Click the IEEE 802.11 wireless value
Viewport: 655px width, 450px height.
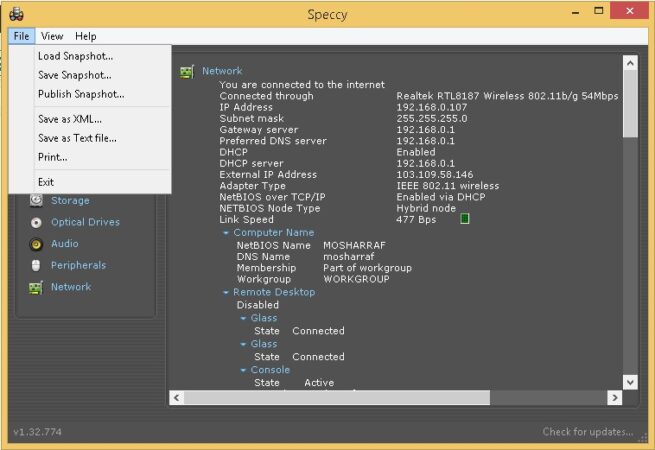pyautogui.click(x=448, y=186)
